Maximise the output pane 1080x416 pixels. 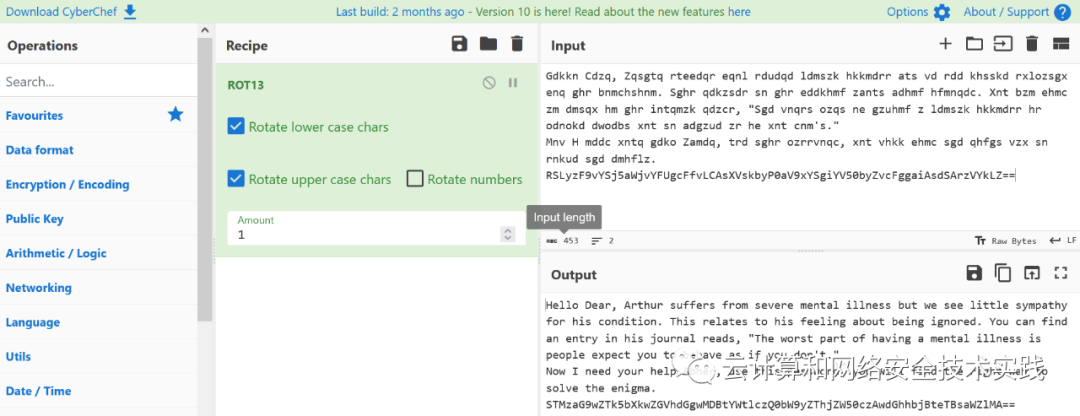tap(1060, 273)
